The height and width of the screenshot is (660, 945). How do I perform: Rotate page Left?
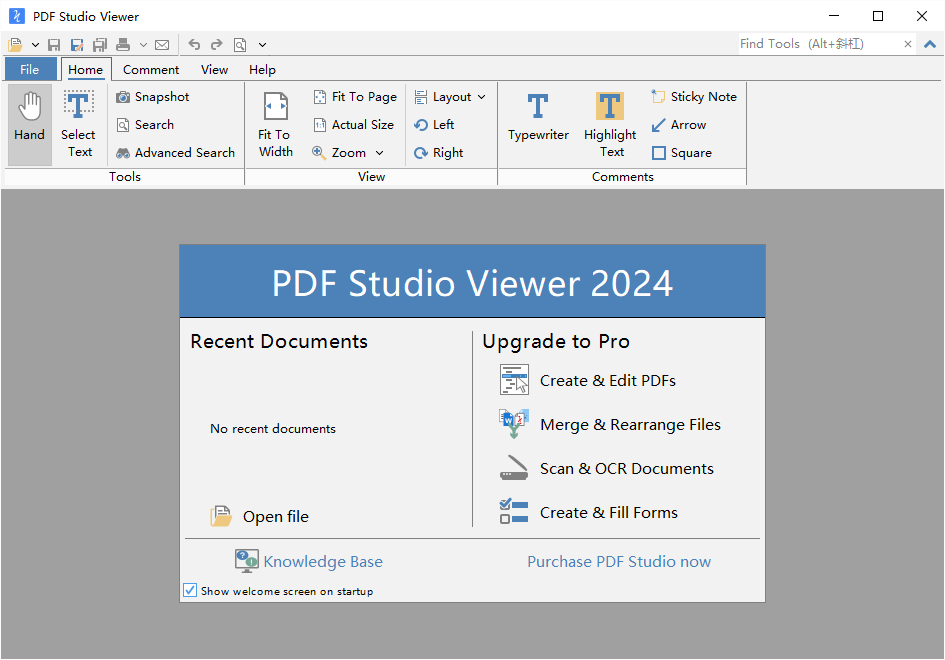click(x=434, y=125)
